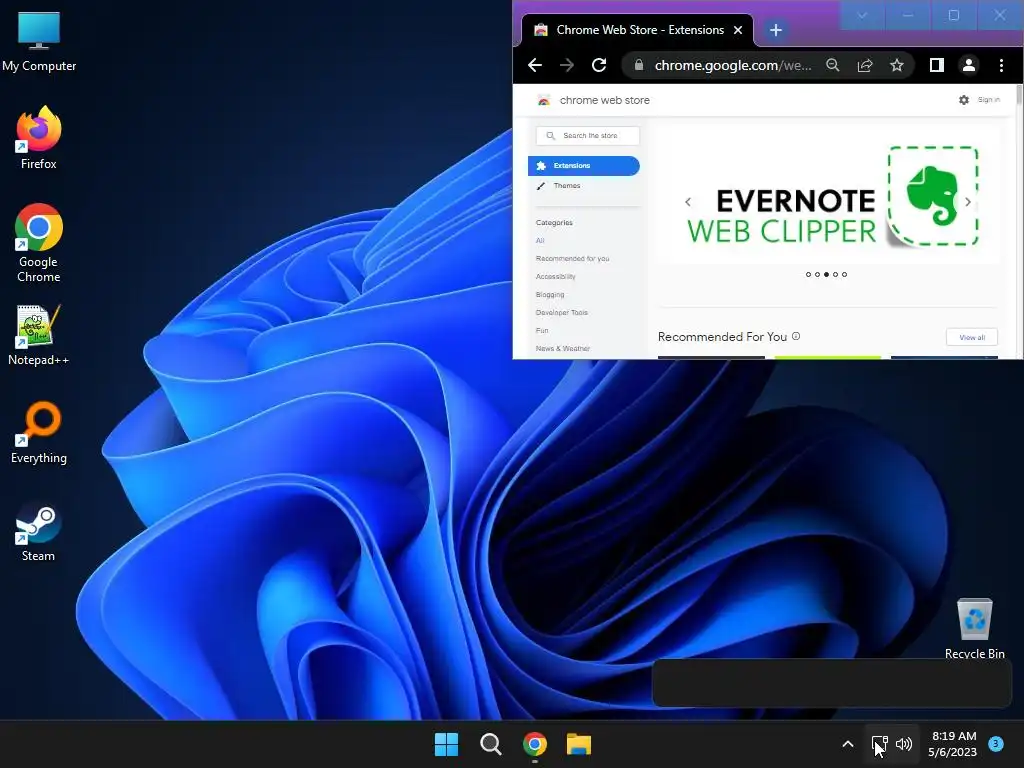Open Notepad++ desktop shortcut
The height and width of the screenshot is (768, 1024).
39,334
